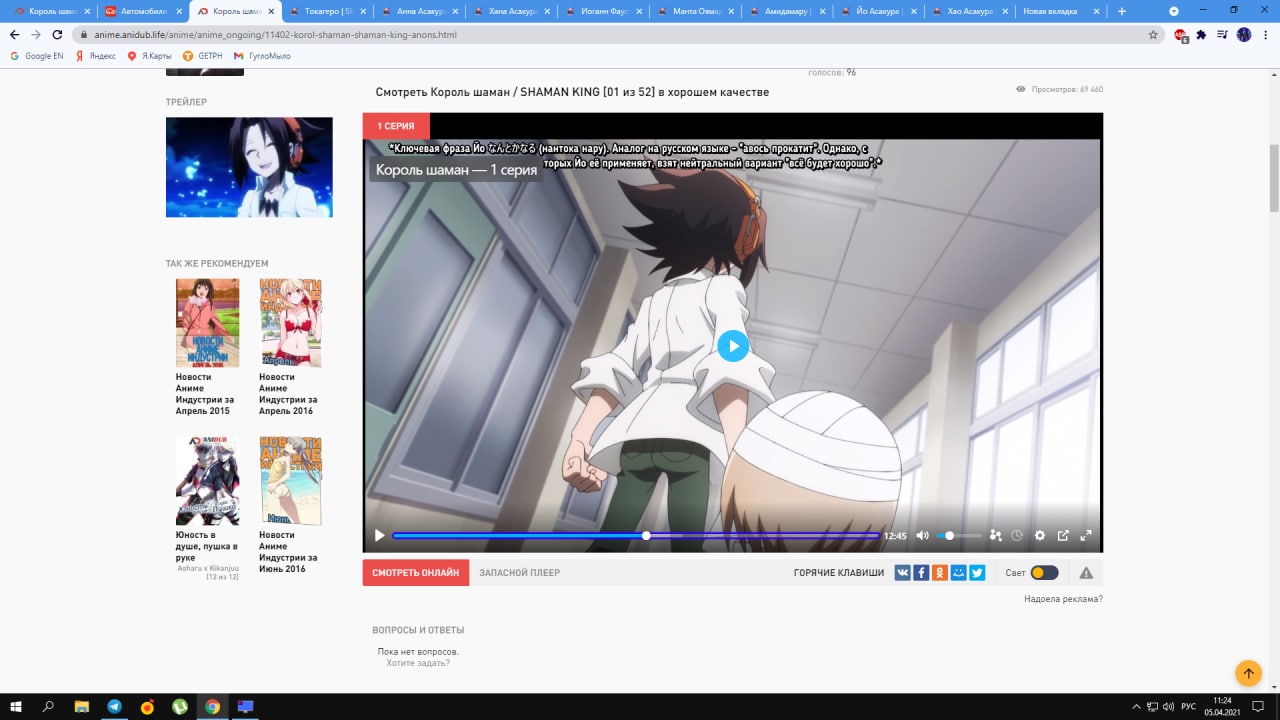Screen dimensions: 1280x720
Task: Open the Google EN bookmark
Action: [36, 56]
